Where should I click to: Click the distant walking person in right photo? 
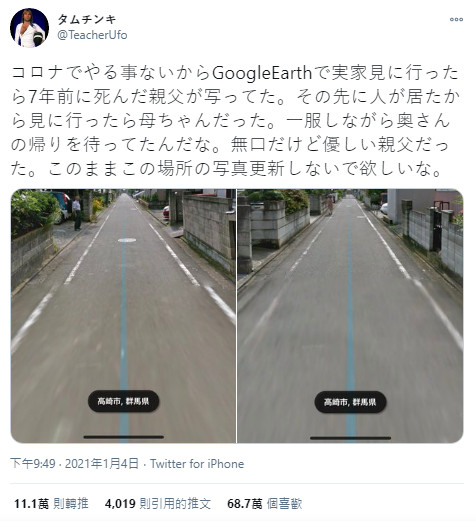pyautogui.click(x=330, y=205)
